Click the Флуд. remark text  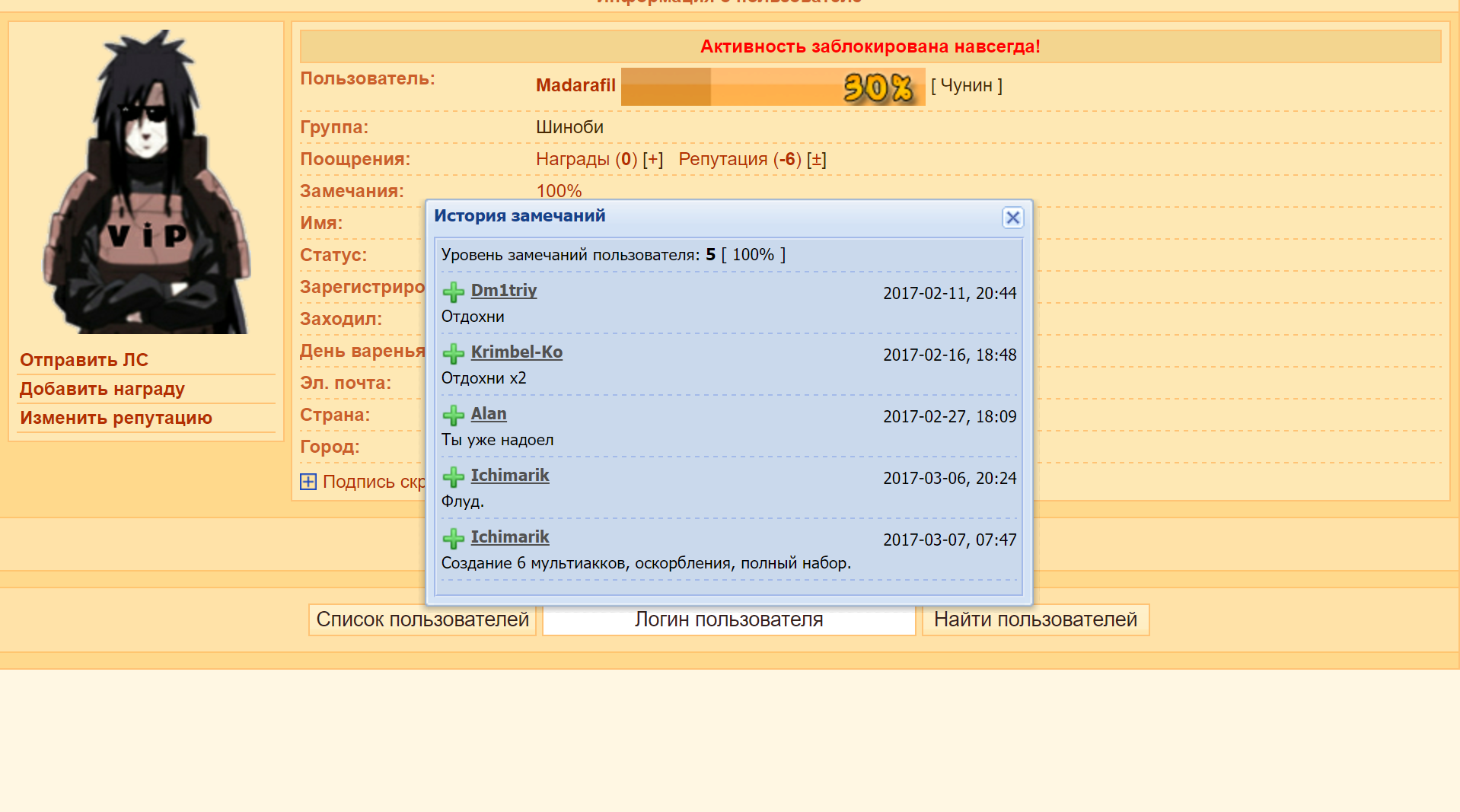(463, 502)
